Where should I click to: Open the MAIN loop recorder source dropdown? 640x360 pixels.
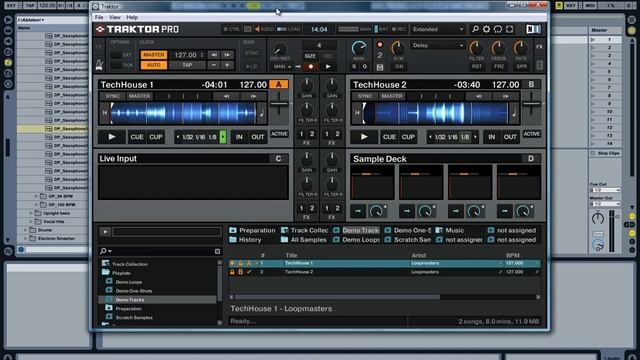point(282,67)
